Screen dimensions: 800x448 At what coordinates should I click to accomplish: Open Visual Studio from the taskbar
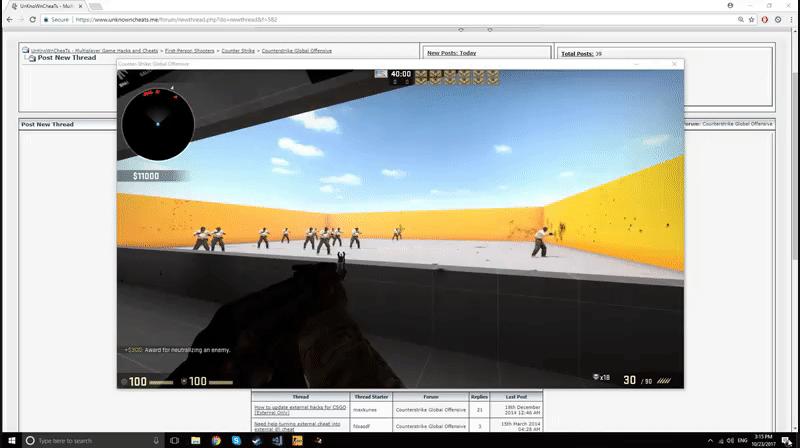click(x=277, y=440)
